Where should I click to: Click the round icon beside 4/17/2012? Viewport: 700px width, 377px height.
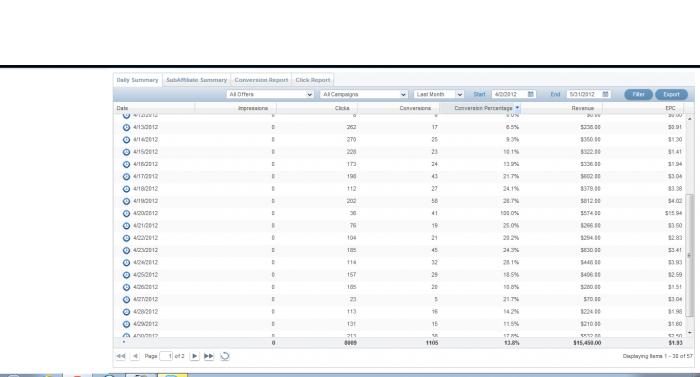(126, 176)
